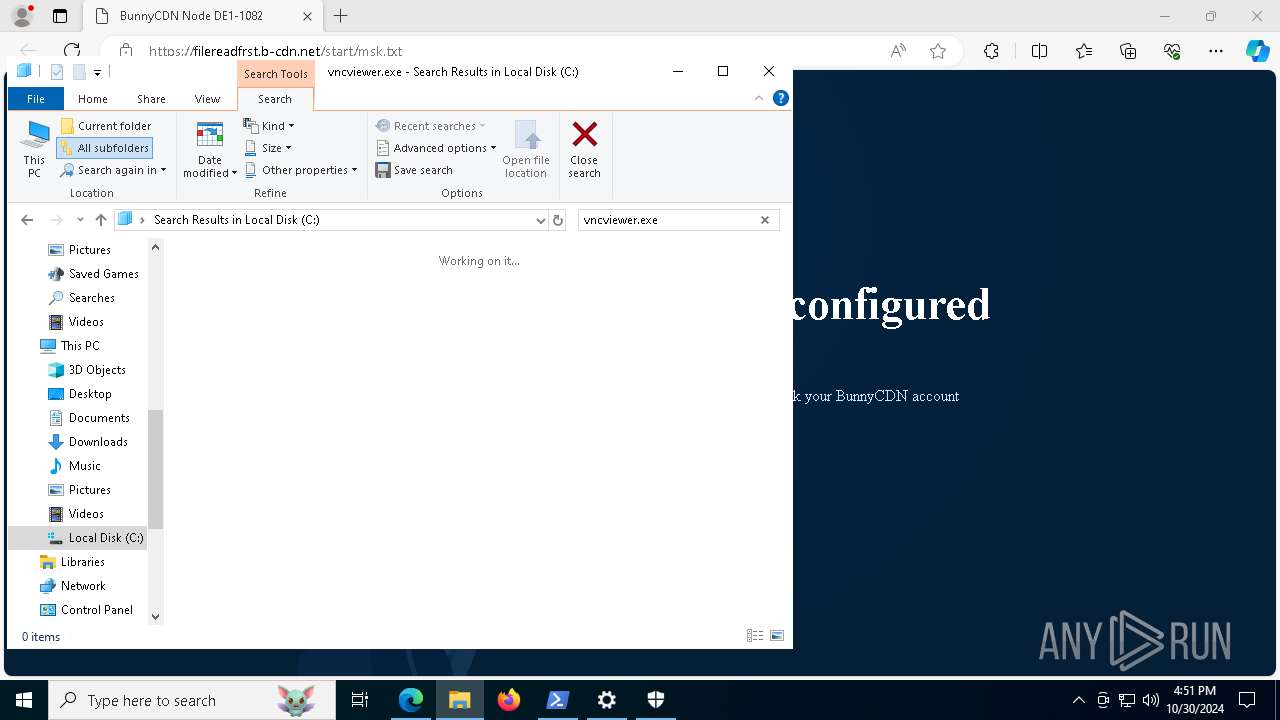
Task: Refresh the search results
Action: pyautogui.click(x=558, y=220)
